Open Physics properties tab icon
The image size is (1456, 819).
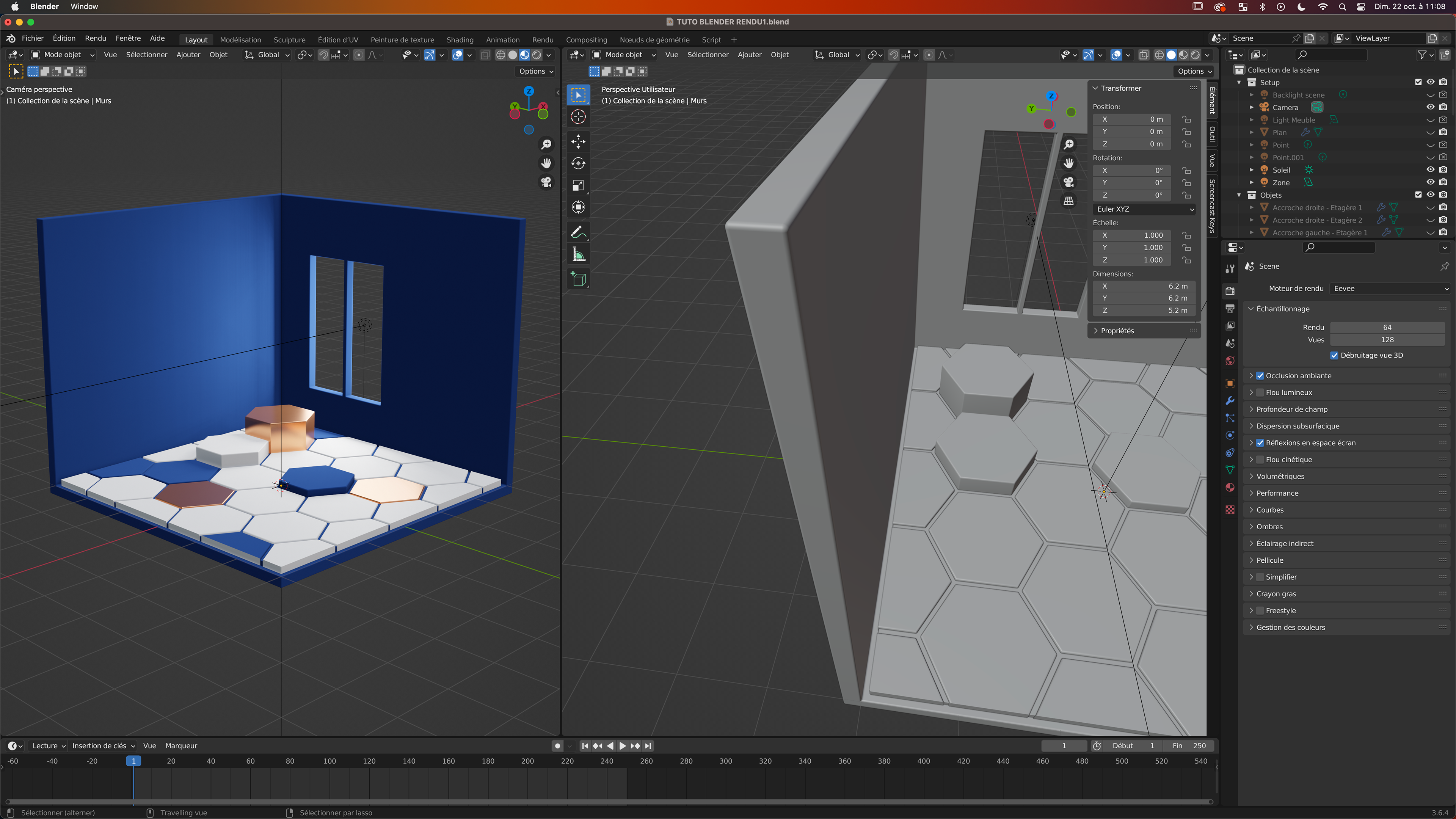pos(1230,435)
